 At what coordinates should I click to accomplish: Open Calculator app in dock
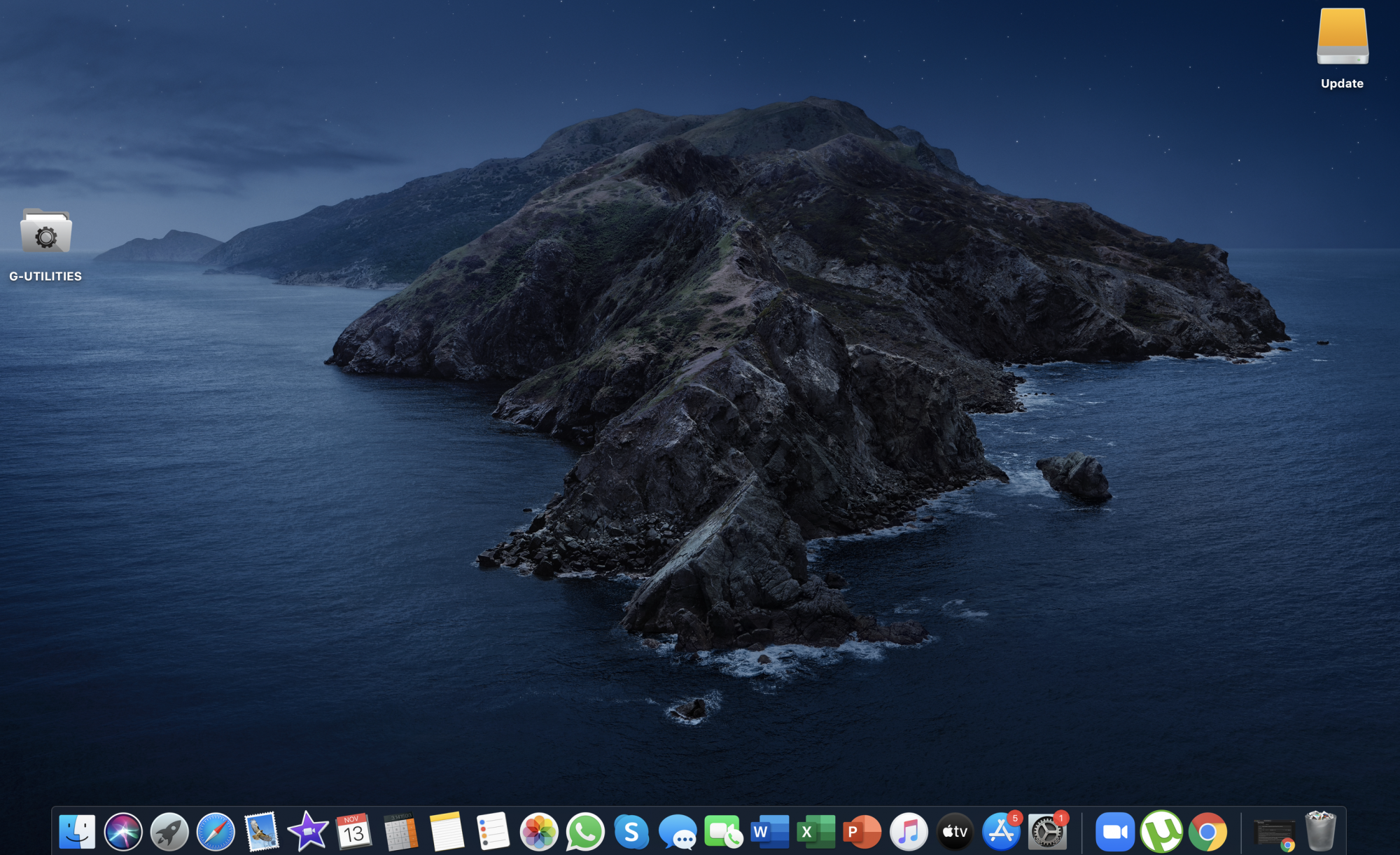pyautogui.click(x=400, y=832)
